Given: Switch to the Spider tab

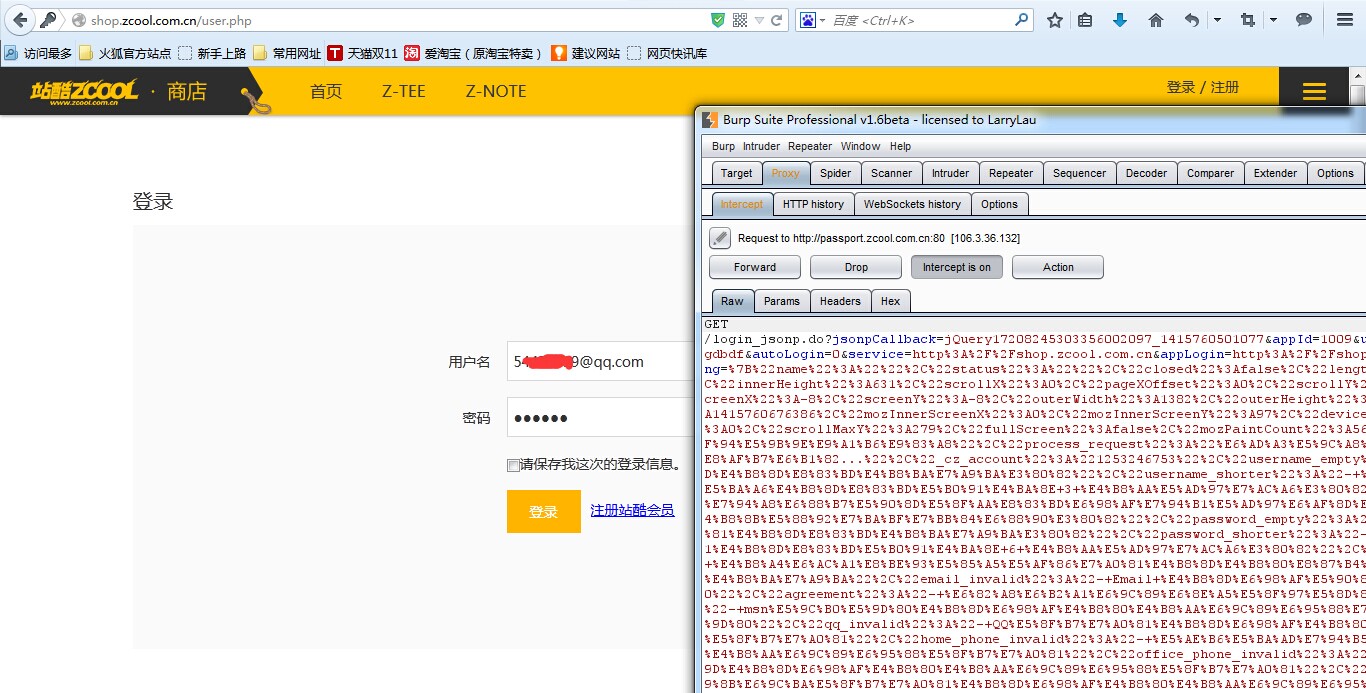Looking at the screenshot, I should 836,173.
